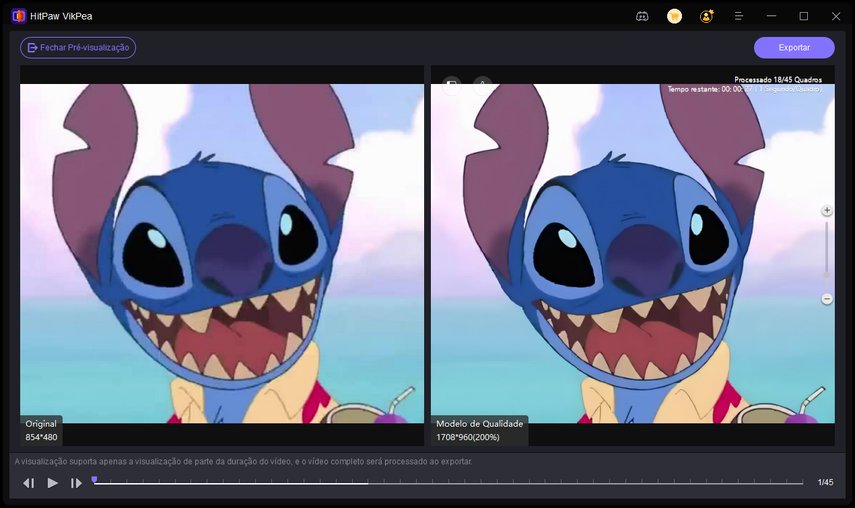Click the '1708*960(200%)' resolution text

point(467,437)
